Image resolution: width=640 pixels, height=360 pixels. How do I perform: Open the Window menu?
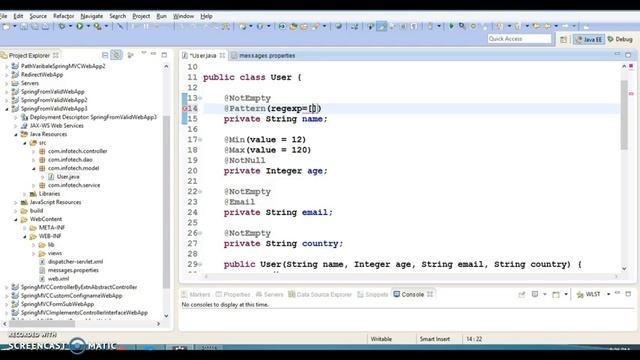(x=183, y=16)
